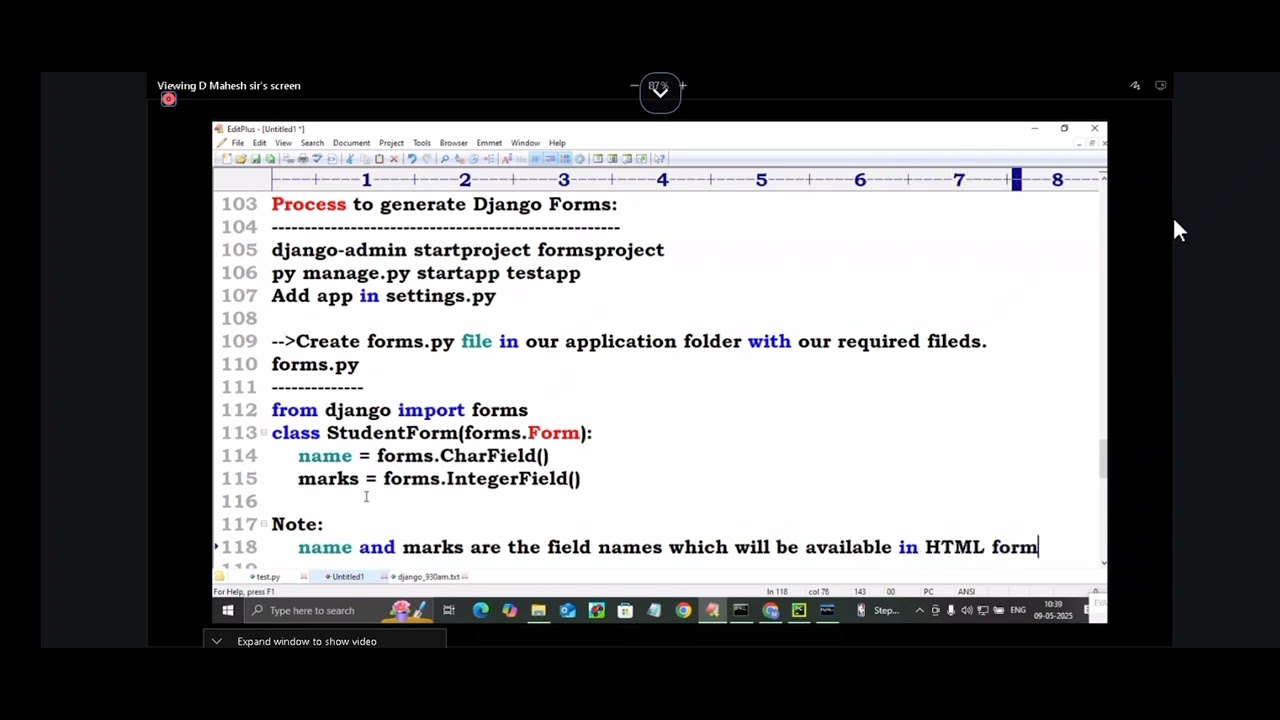Image resolution: width=1280 pixels, height=720 pixels.
Task: Click the Redo toolbar icon
Action: (428, 159)
